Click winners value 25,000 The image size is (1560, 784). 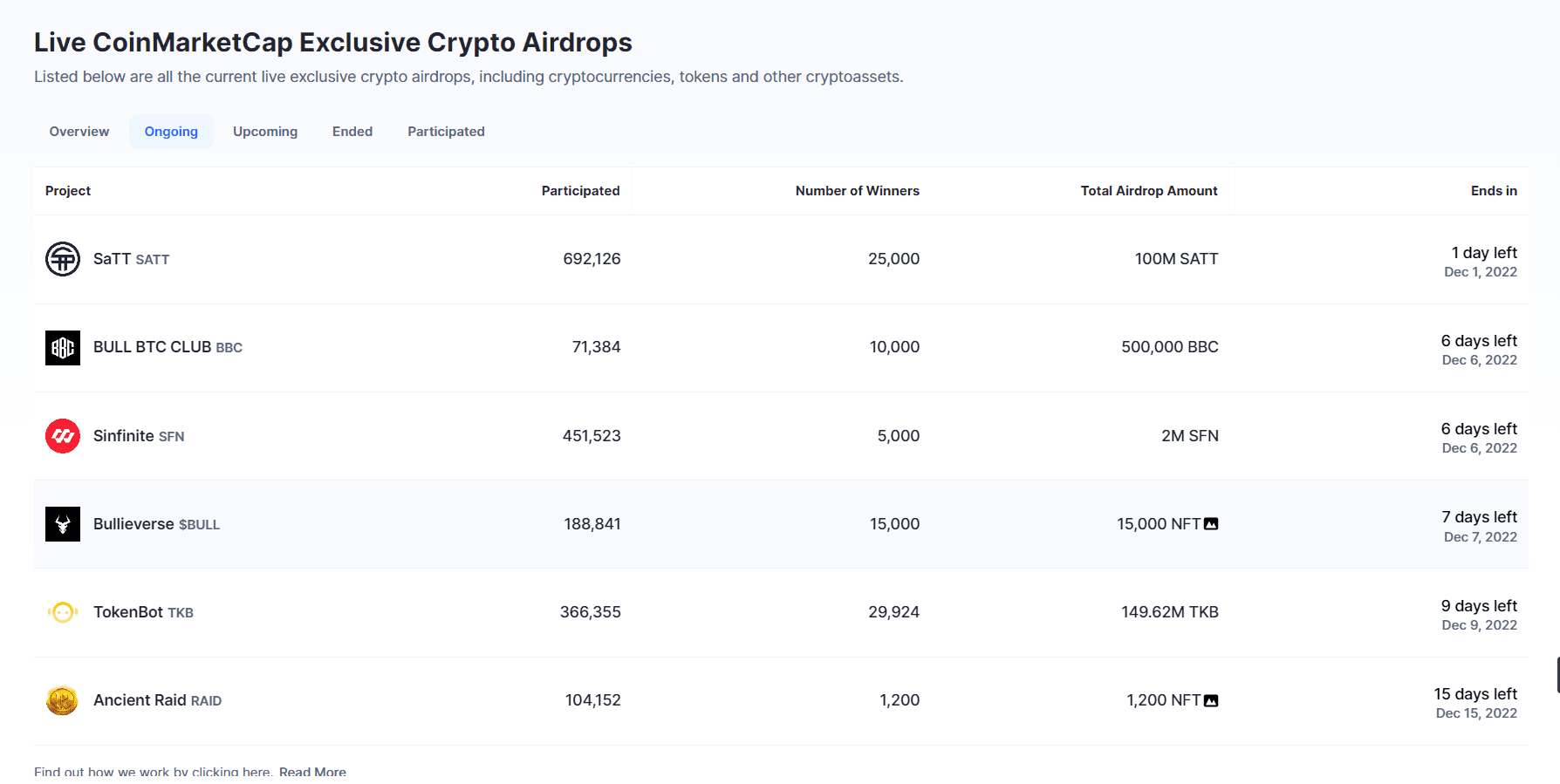(x=893, y=259)
